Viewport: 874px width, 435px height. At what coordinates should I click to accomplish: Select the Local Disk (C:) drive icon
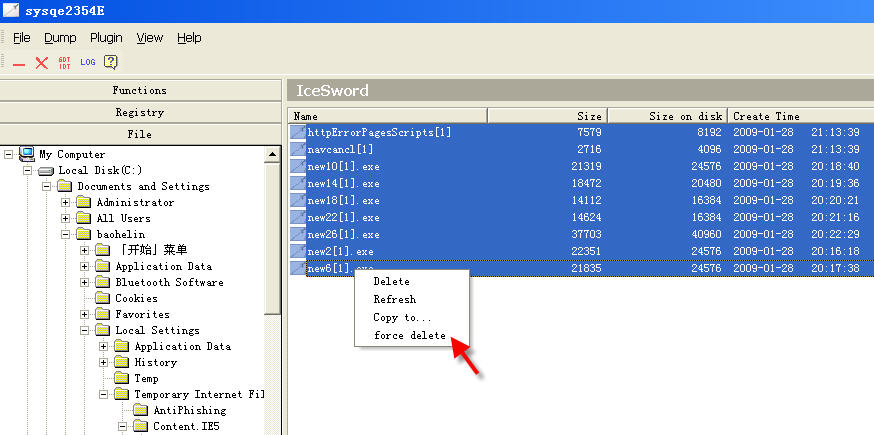coord(46,170)
